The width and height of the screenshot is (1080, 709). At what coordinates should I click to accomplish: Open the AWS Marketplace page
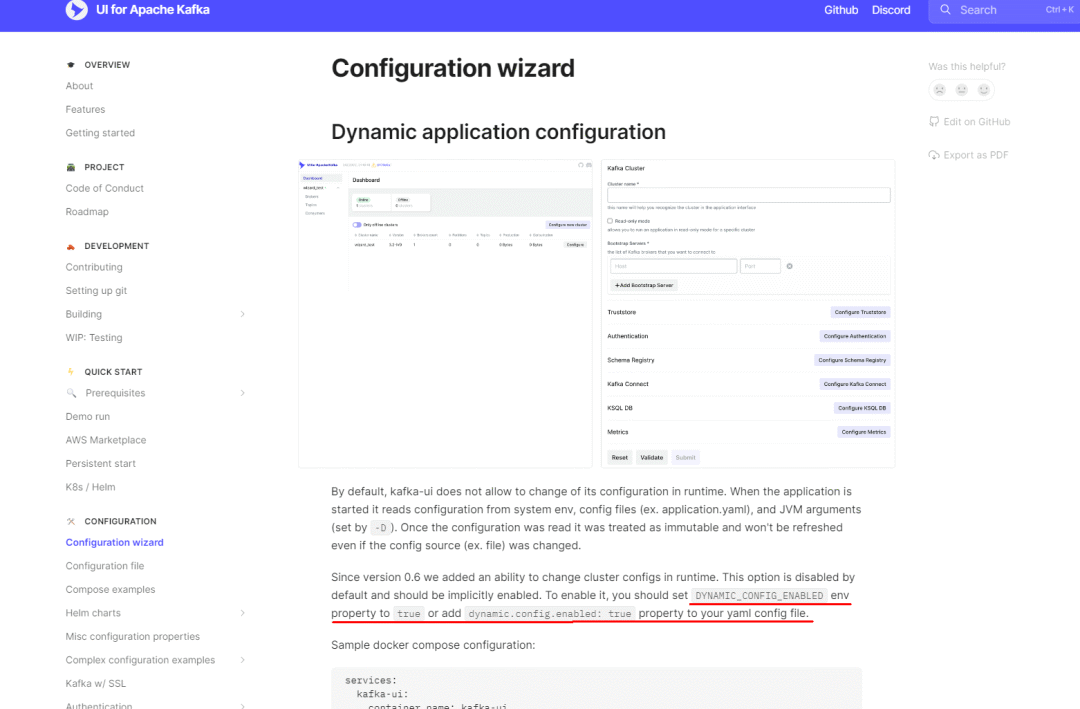(x=105, y=440)
